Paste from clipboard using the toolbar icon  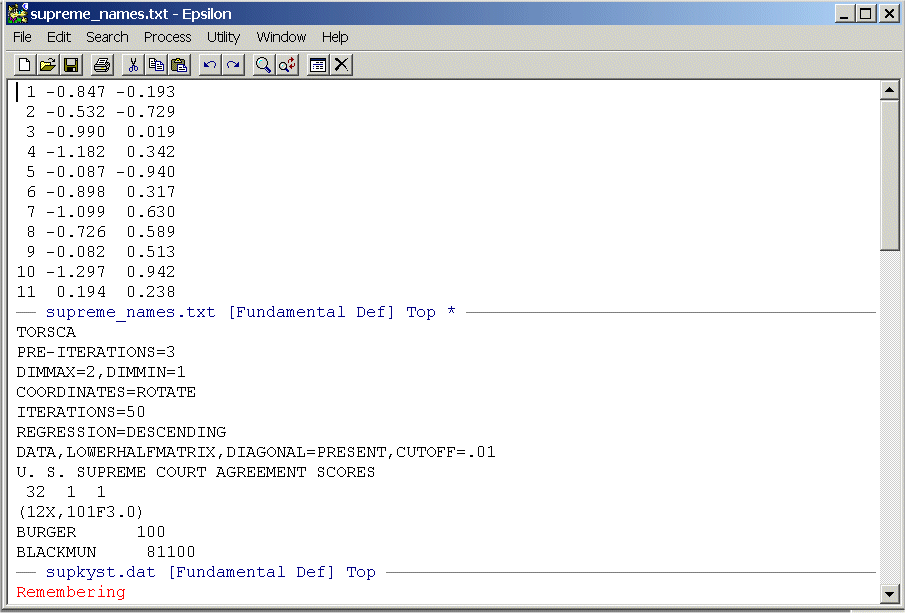pos(179,65)
